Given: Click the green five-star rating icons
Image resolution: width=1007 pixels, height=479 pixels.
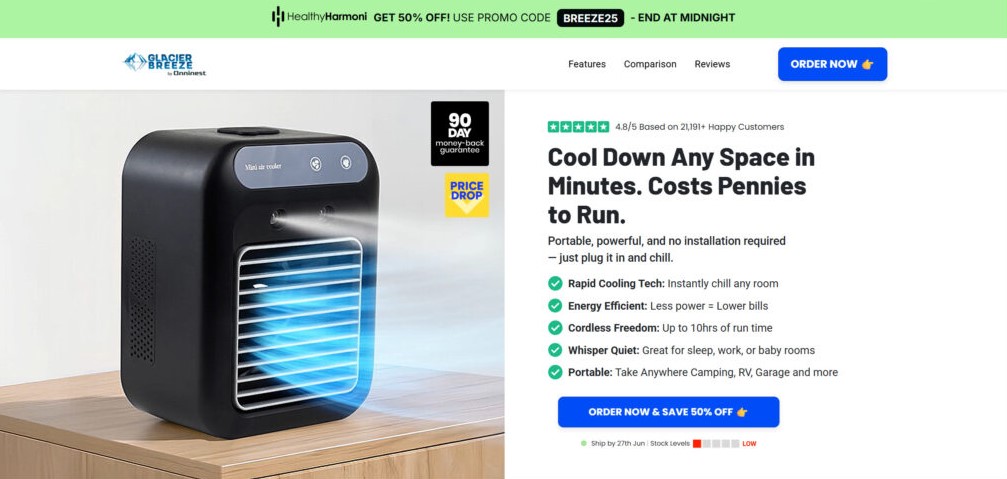Looking at the screenshot, I should pos(578,127).
